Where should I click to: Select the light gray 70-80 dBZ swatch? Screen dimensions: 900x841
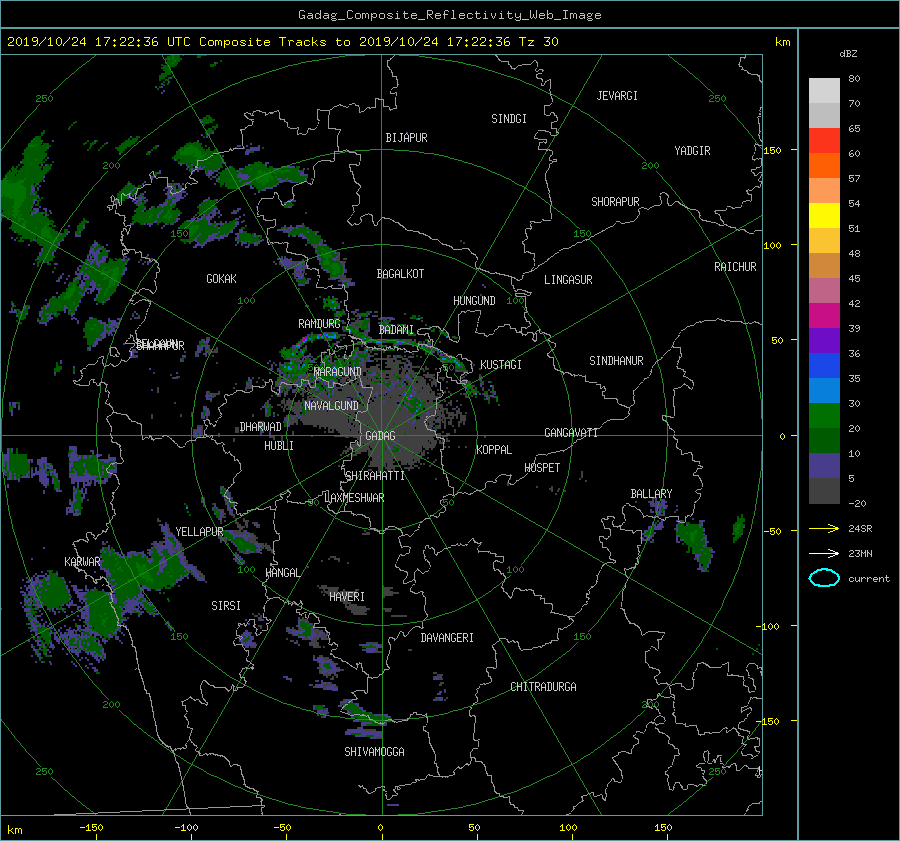pyautogui.click(x=824, y=91)
